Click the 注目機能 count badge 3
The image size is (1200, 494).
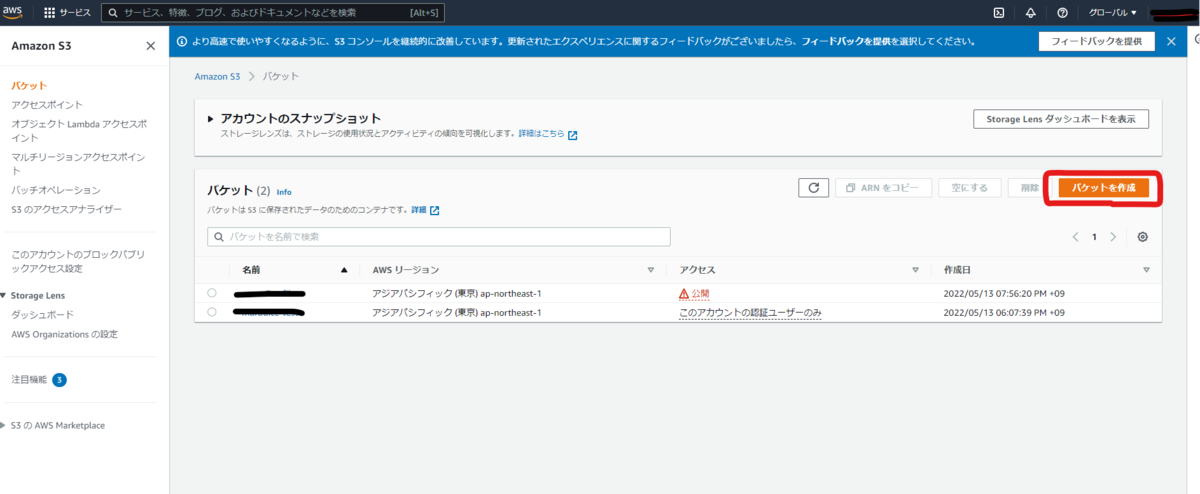pos(59,380)
